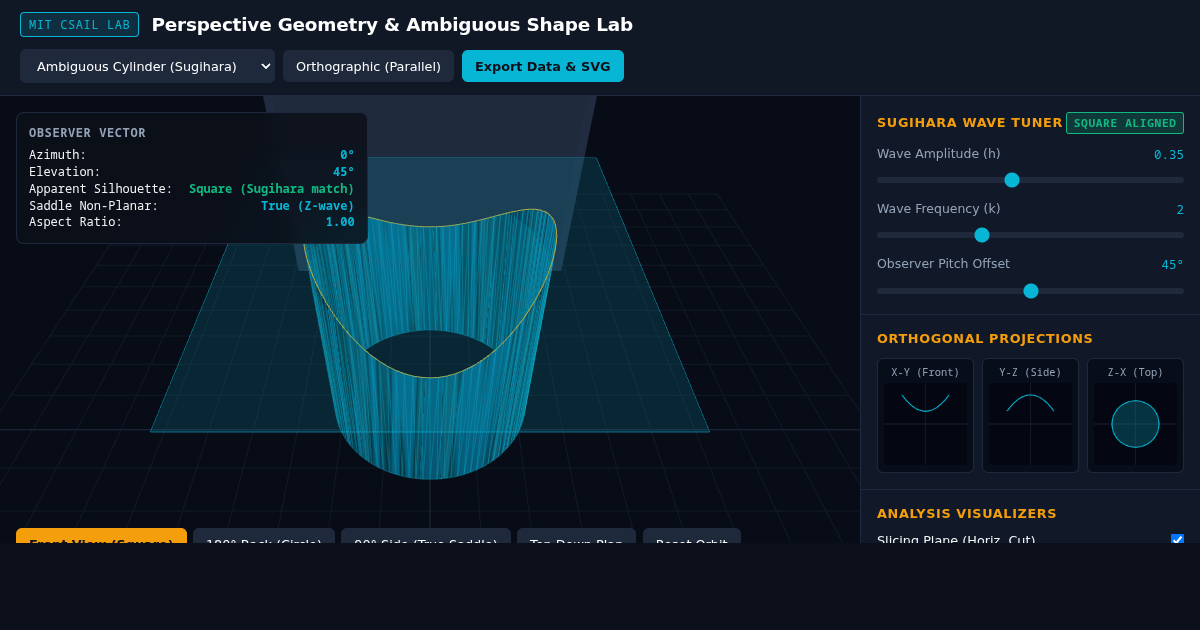Select the Front View (Square) preset

(x=101, y=536)
